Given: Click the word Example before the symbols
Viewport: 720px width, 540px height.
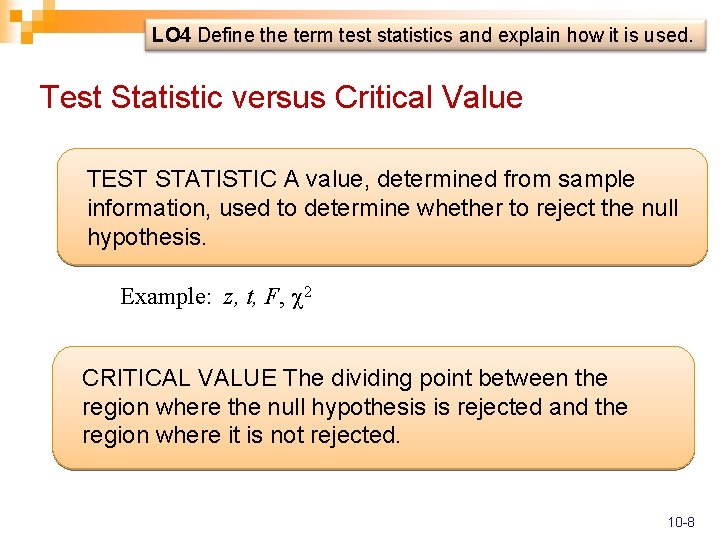Looking at the screenshot, I should pyautogui.click(x=165, y=297).
